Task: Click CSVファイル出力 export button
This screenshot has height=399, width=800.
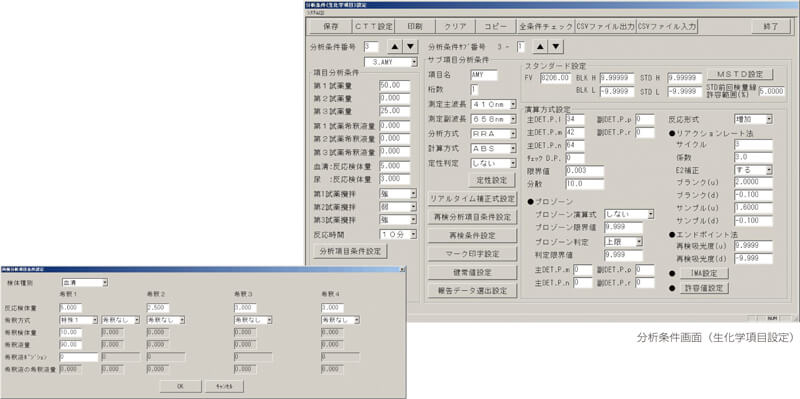Action: click(606, 27)
